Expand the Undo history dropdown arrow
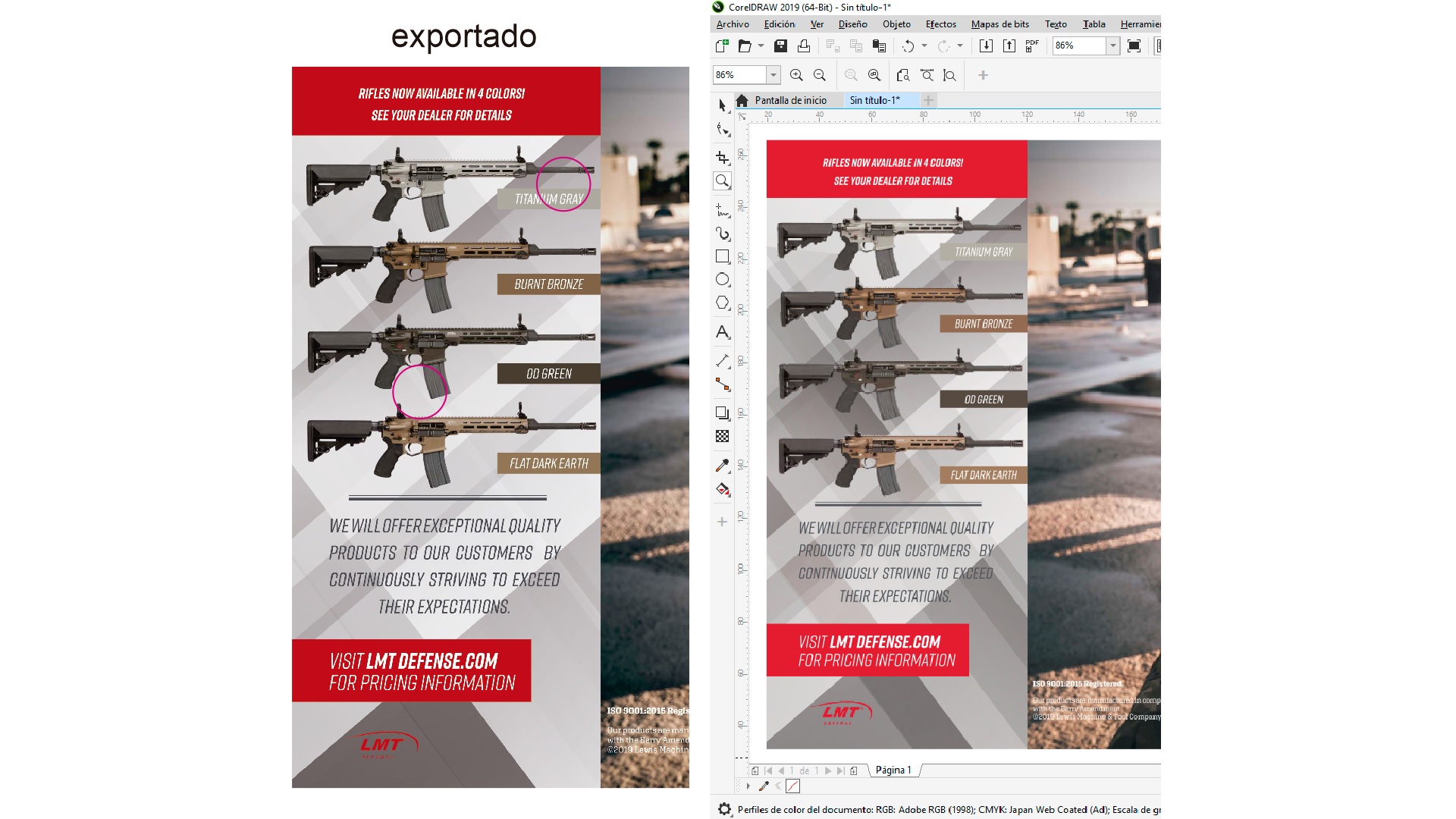 coord(924,46)
